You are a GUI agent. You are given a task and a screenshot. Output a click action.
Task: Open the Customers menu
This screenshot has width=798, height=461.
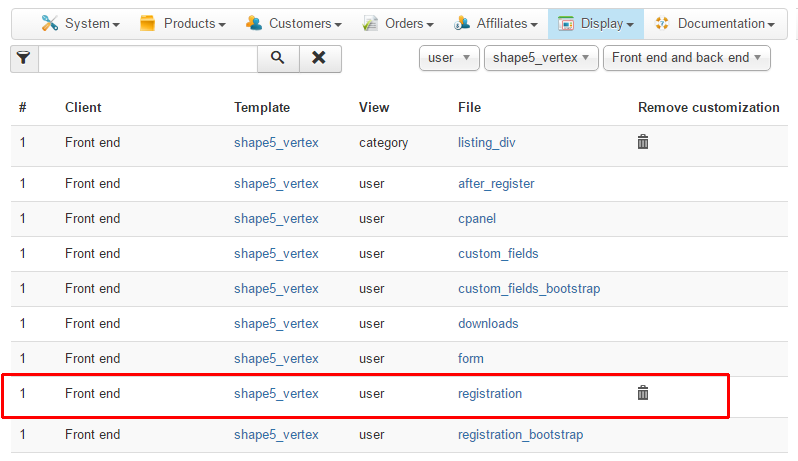pos(294,23)
